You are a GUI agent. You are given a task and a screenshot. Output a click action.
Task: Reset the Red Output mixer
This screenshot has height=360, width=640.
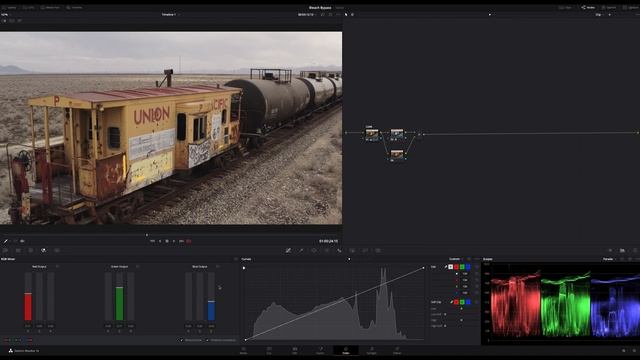[57, 267]
